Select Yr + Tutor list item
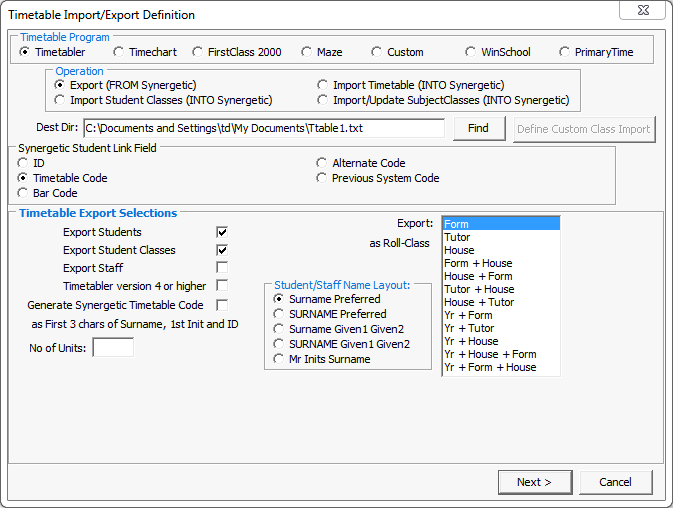673x508 pixels. click(501, 328)
